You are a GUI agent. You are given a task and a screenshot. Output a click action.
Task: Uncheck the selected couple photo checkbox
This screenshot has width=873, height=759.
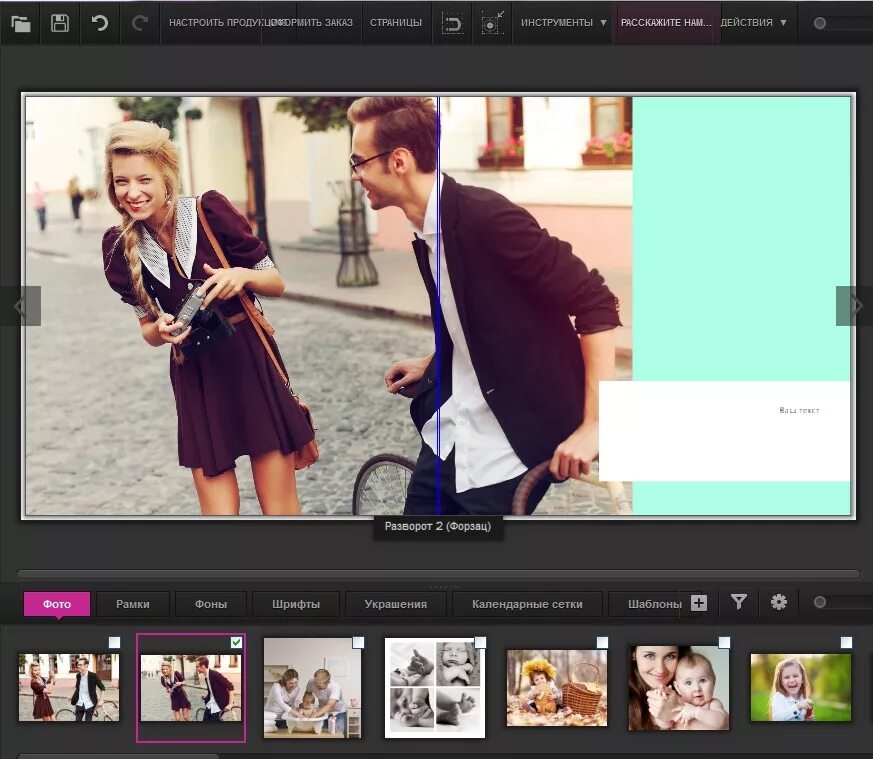point(236,643)
